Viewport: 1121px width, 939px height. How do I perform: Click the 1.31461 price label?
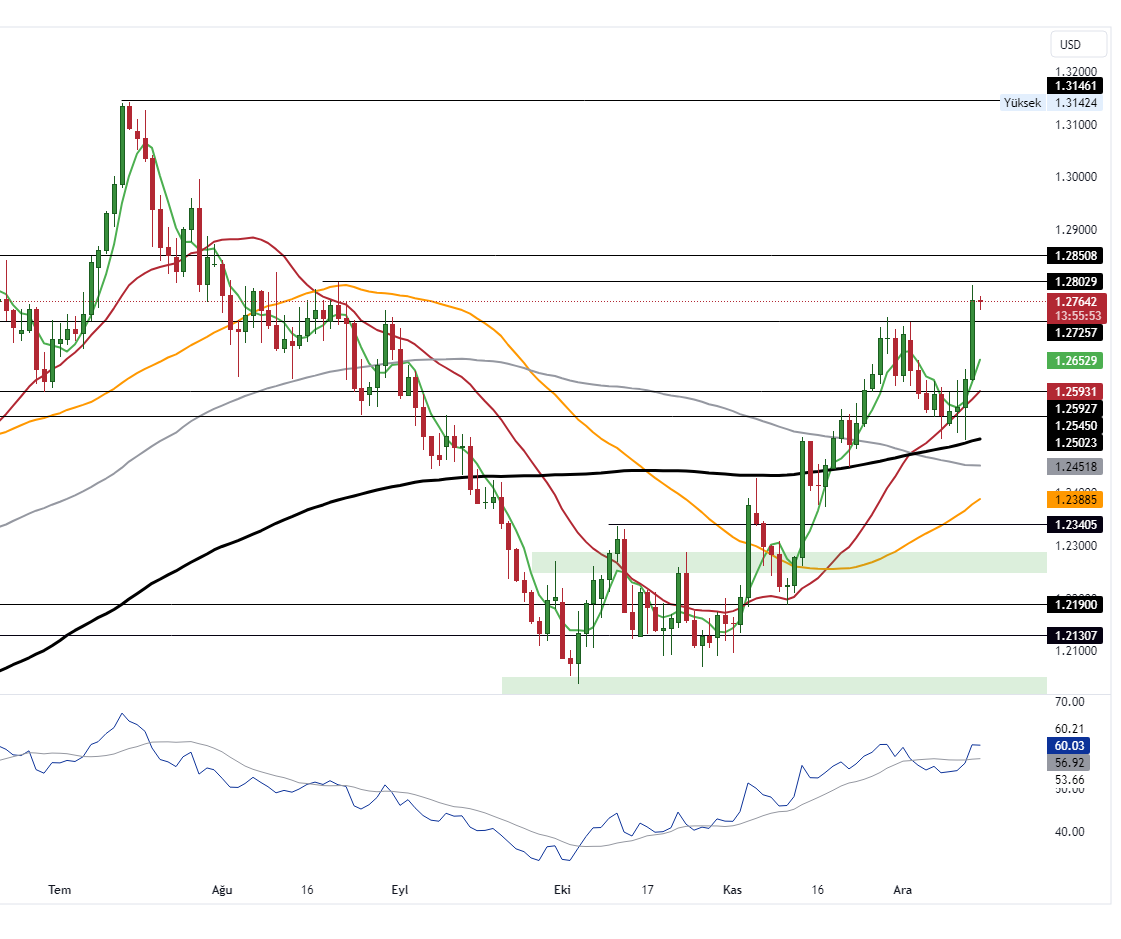click(x=1078, y=86)
